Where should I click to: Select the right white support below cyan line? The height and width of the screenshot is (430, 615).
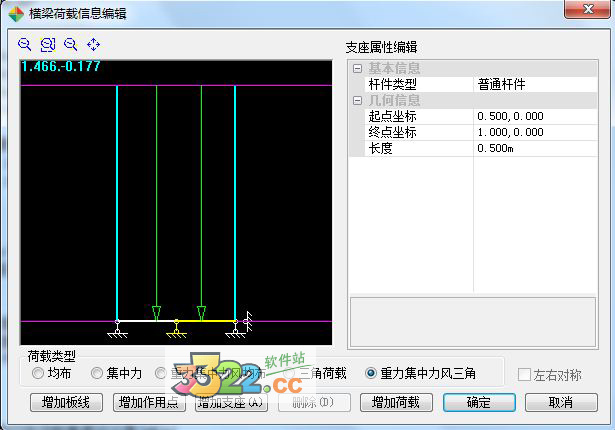(235, 330)
